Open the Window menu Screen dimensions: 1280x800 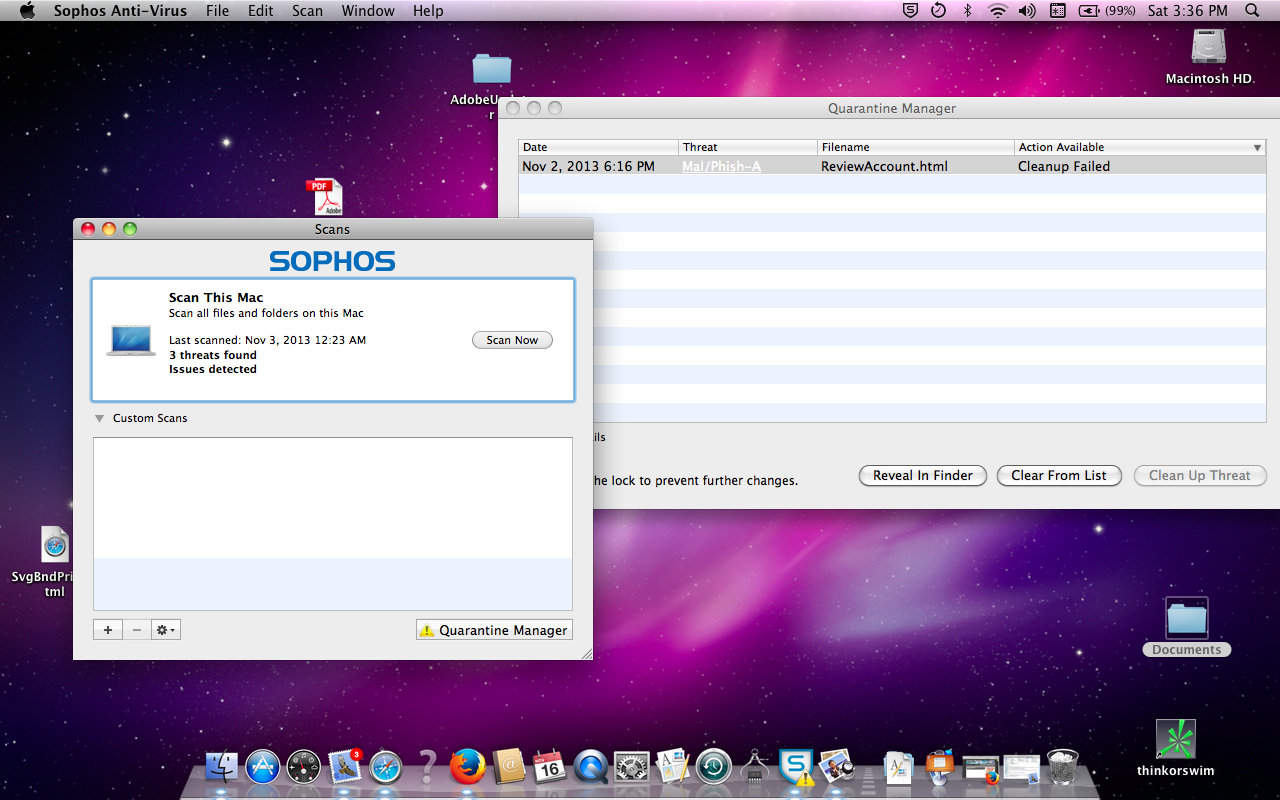click(x=368, y=11)
